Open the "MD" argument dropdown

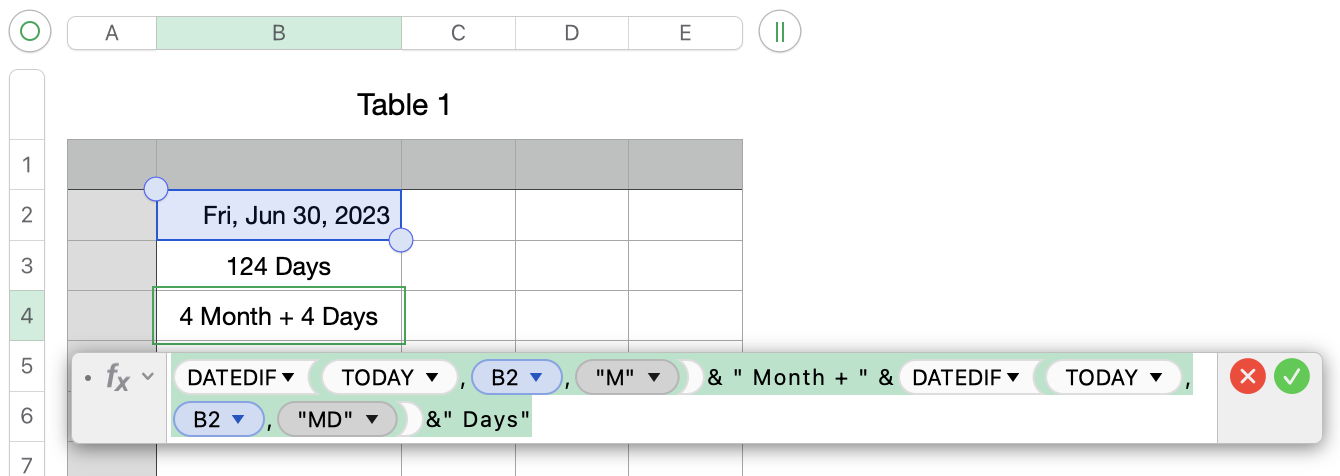(x=372, y=420)
